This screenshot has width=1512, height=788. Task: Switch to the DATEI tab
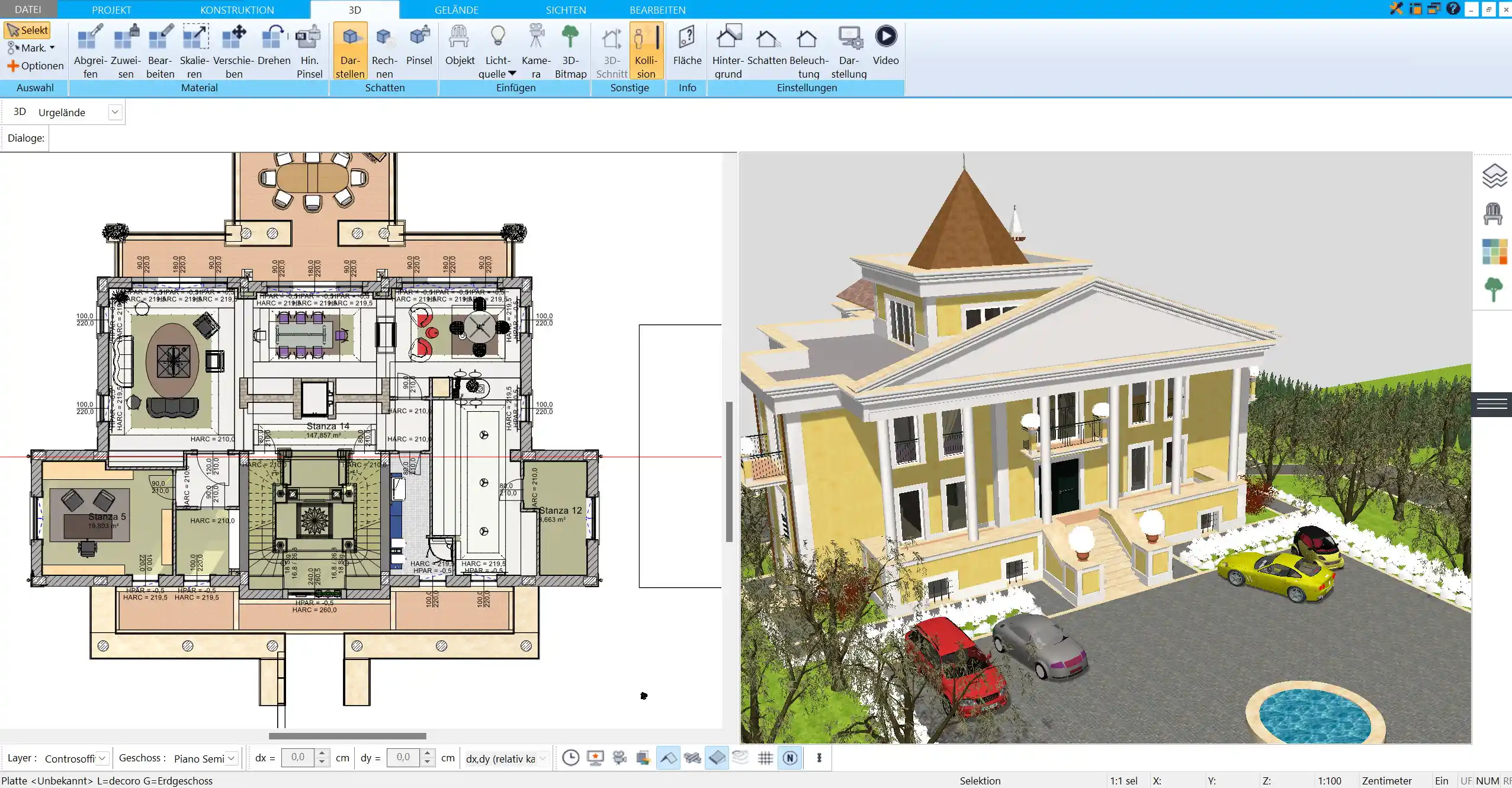(x=28, y=9)
